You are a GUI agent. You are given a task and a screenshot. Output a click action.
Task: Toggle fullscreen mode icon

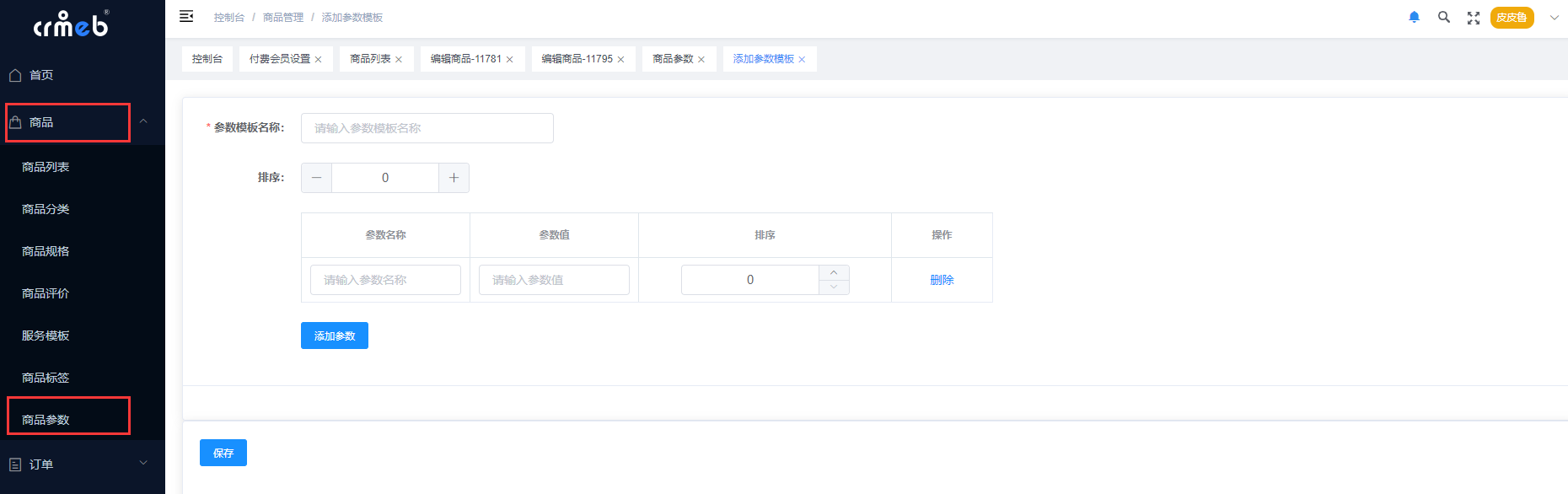[1474, 18]
